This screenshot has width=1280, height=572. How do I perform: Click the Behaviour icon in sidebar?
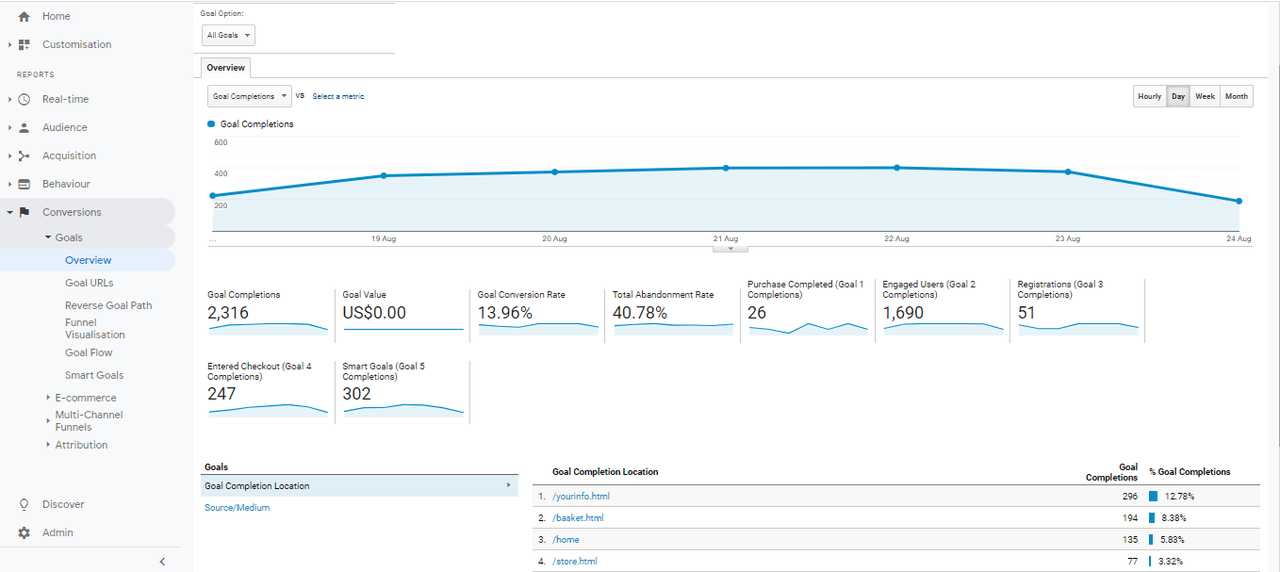click(24, 184)
